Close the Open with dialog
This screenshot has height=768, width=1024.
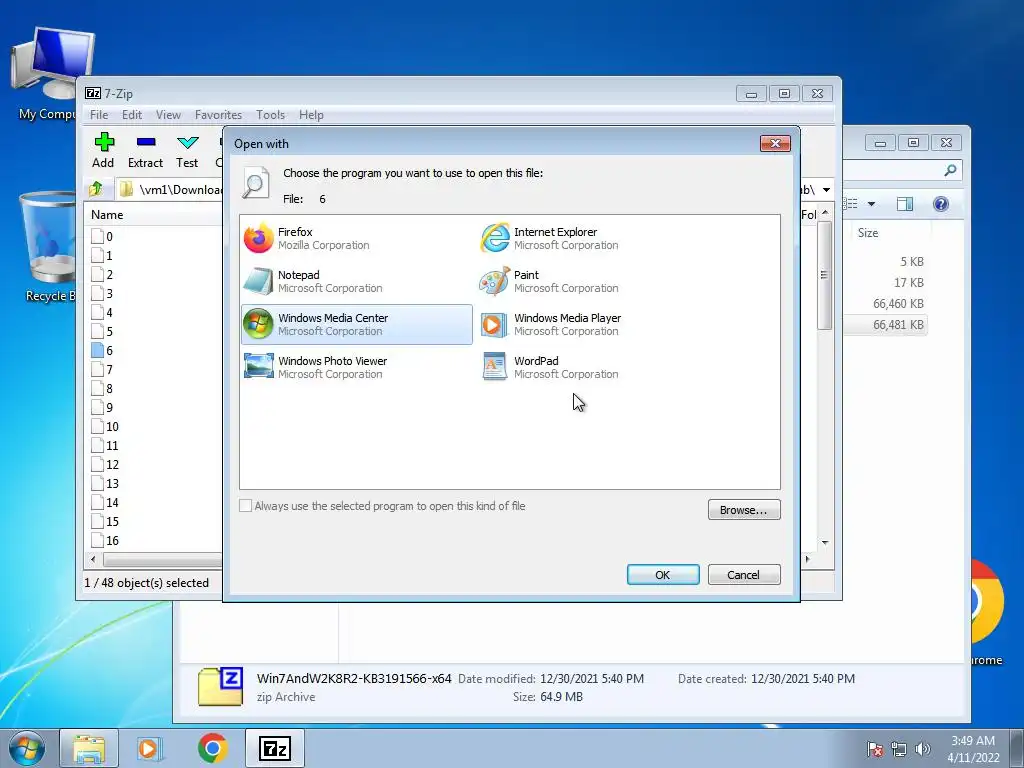(x=775, y=143)
